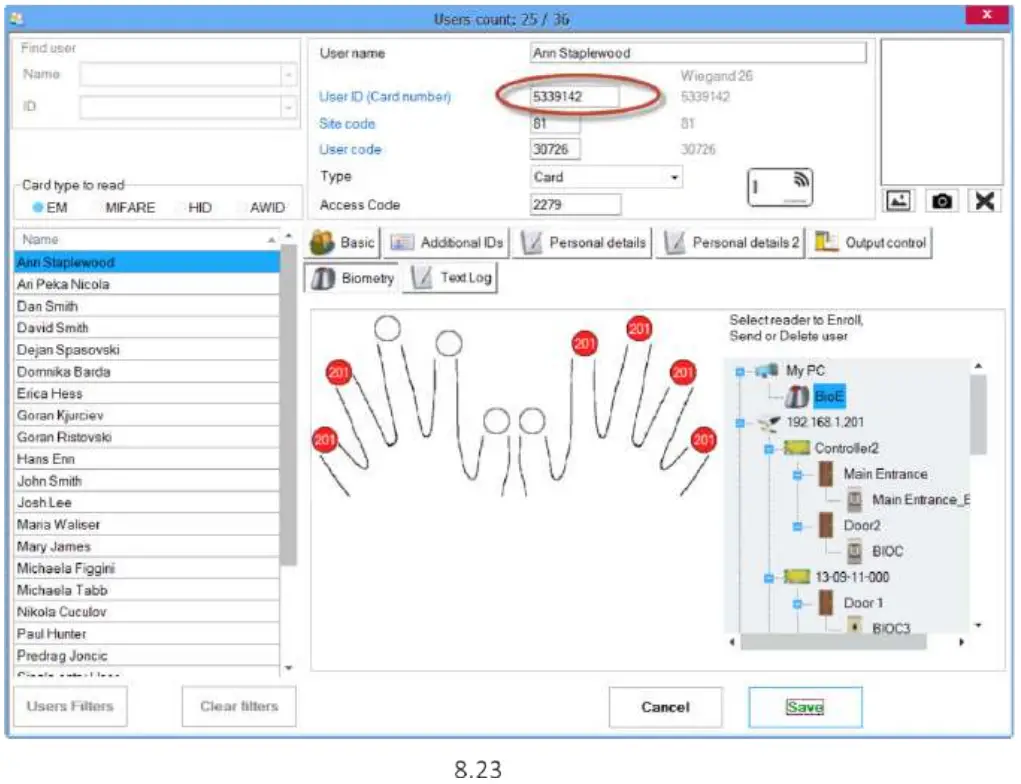This screenshot has height=784, width=1021.
Task: Switch to the Additional IDs tab
Action: (448, 243)
